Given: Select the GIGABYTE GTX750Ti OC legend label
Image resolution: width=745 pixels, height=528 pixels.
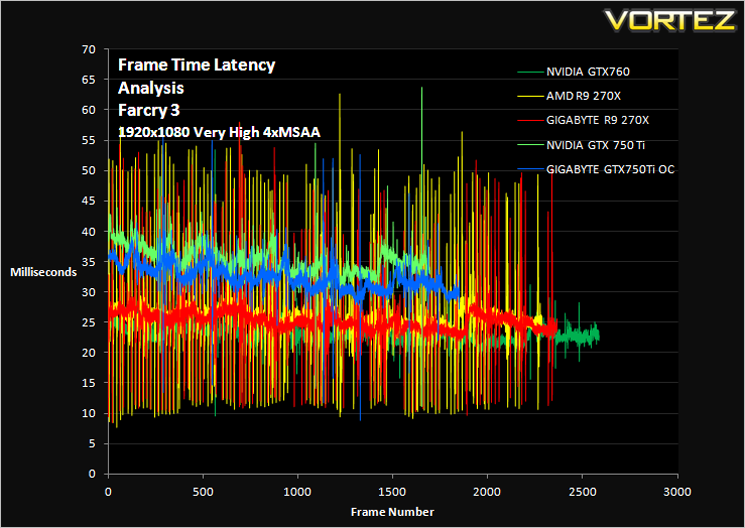Looking at the screenshot, I should 611,170.
